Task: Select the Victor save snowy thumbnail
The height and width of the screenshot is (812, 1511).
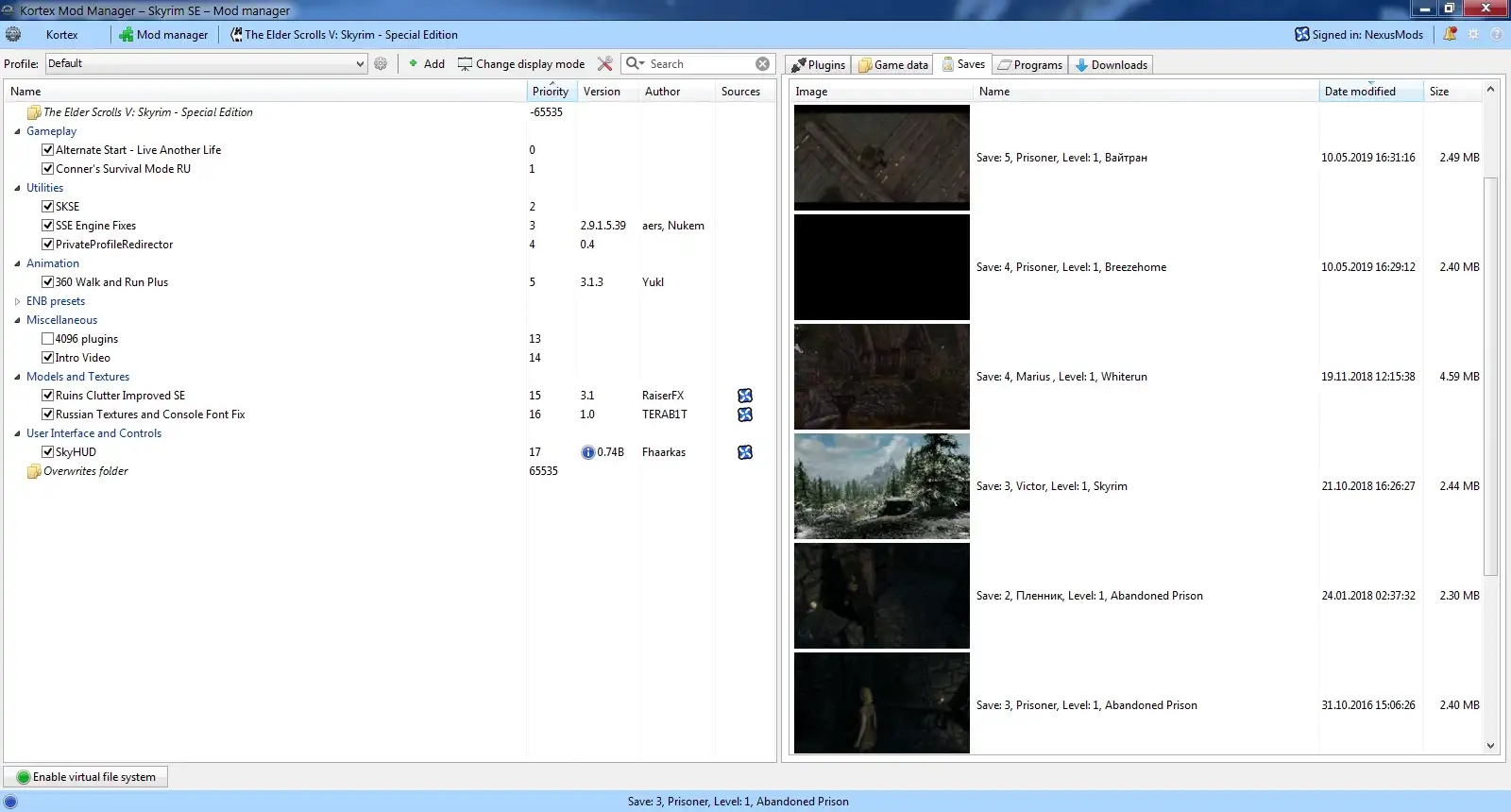Action: click(x=881, y=486)
